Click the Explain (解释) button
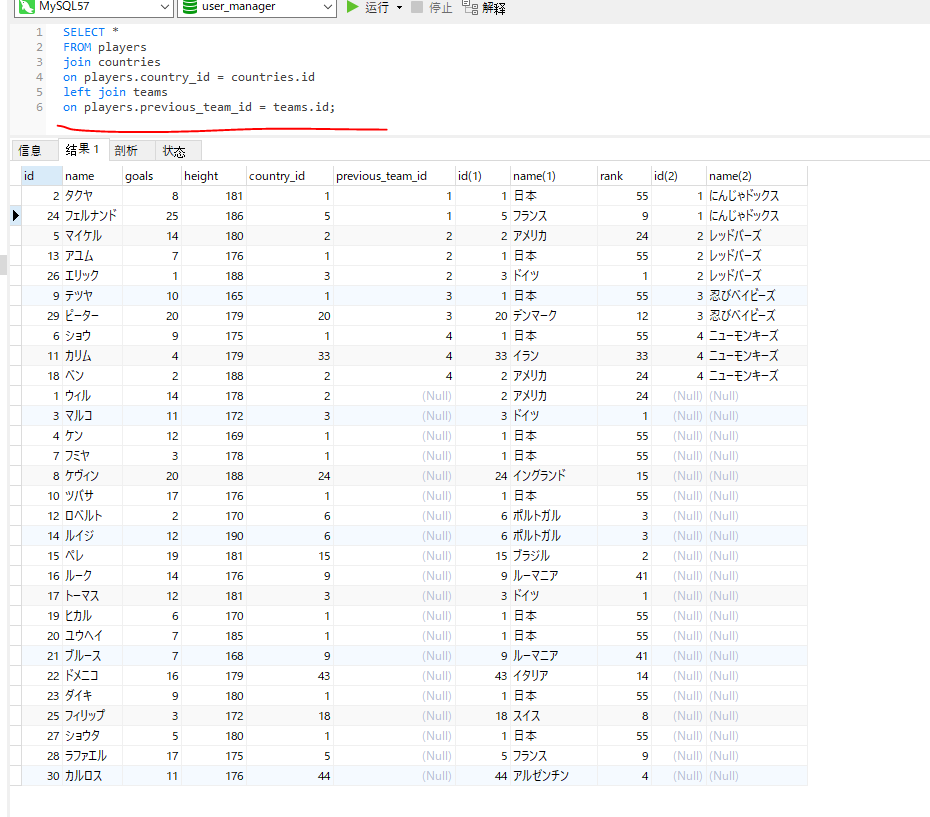Screen dimensions: 930x817 click(484, 8)
